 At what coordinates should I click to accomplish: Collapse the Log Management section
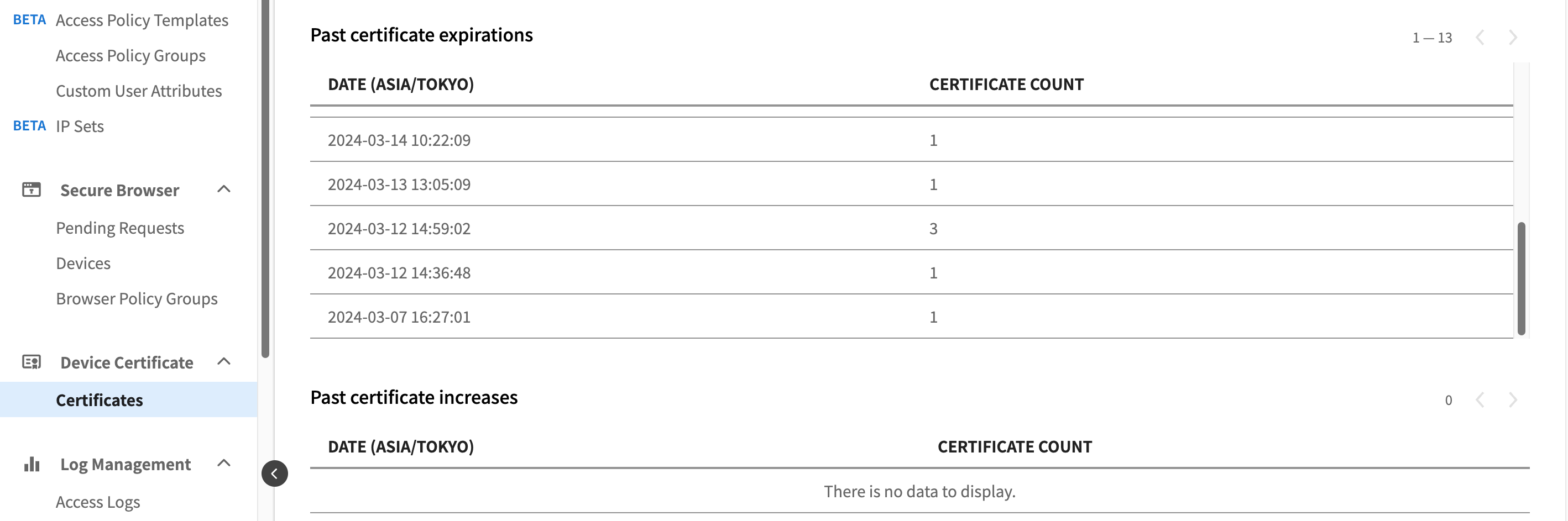pyautogui.click(x=224, y=463)
